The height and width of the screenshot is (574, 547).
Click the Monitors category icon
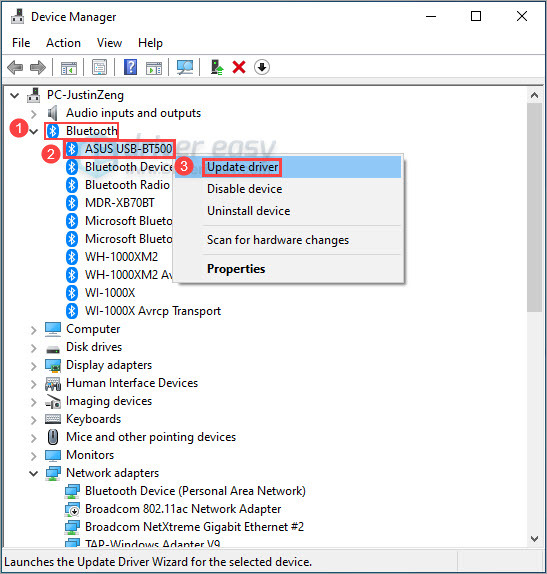coord(53,455)
